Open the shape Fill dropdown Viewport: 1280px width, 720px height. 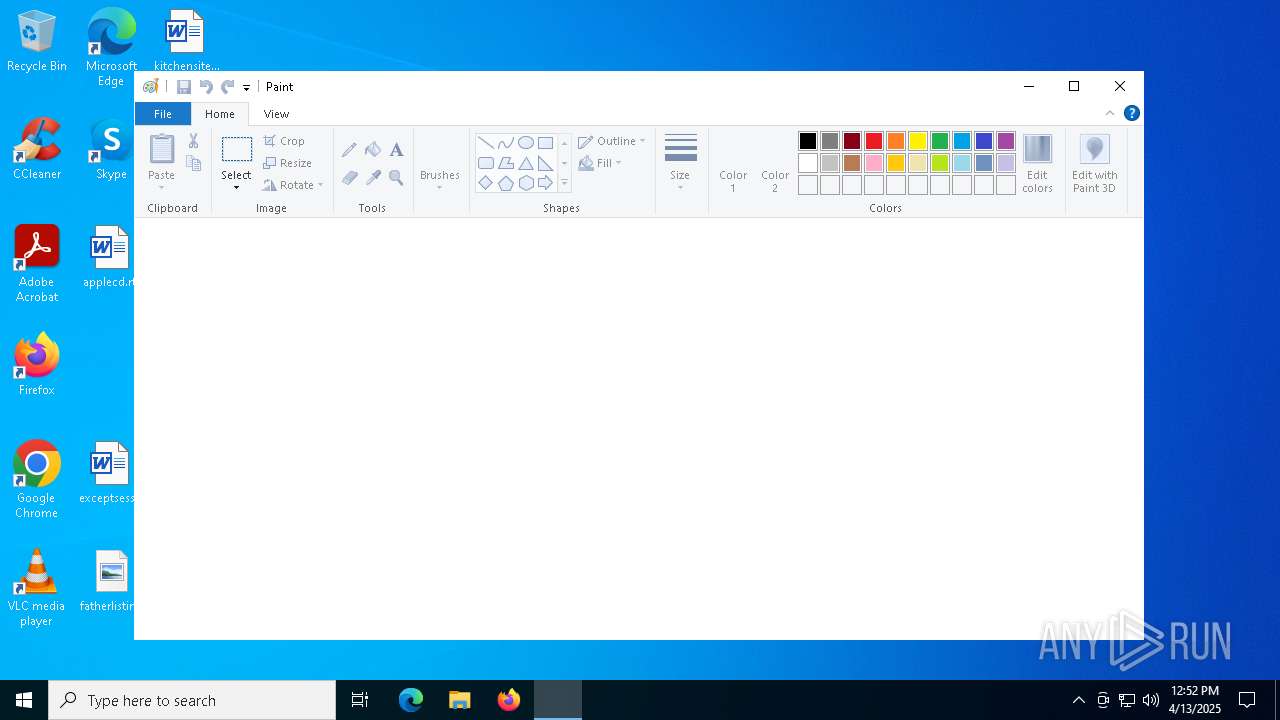(600, 163)
